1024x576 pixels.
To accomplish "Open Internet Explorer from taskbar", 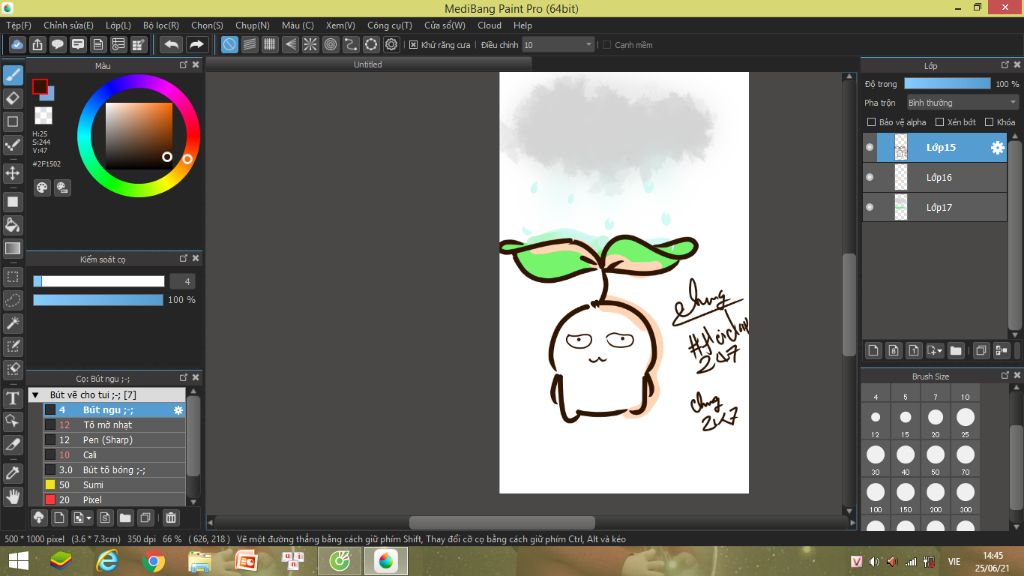I will pyautogui.click(x=107, y=561).
